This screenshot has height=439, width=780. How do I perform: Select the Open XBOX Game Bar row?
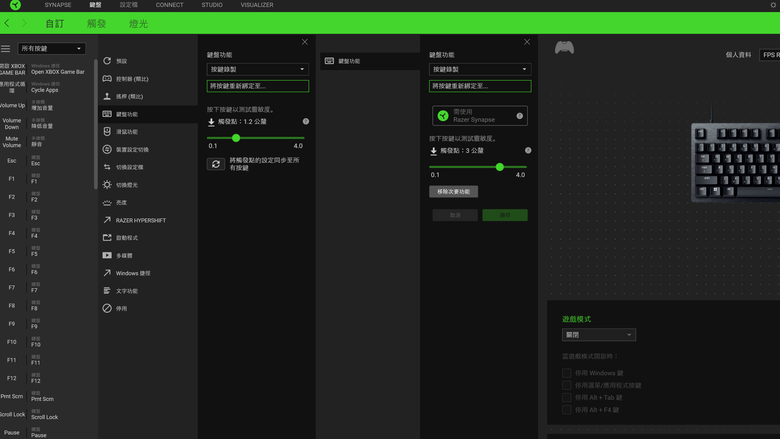pos(46,69)
